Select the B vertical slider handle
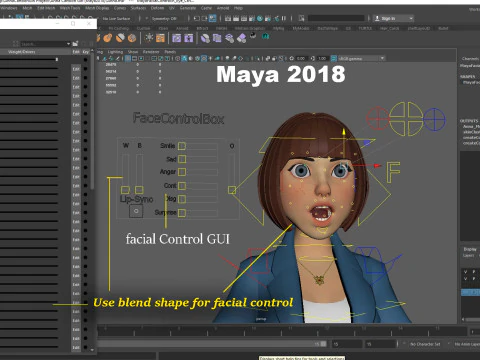This screenshot has width=480, height=360. (x=139, y=190)
